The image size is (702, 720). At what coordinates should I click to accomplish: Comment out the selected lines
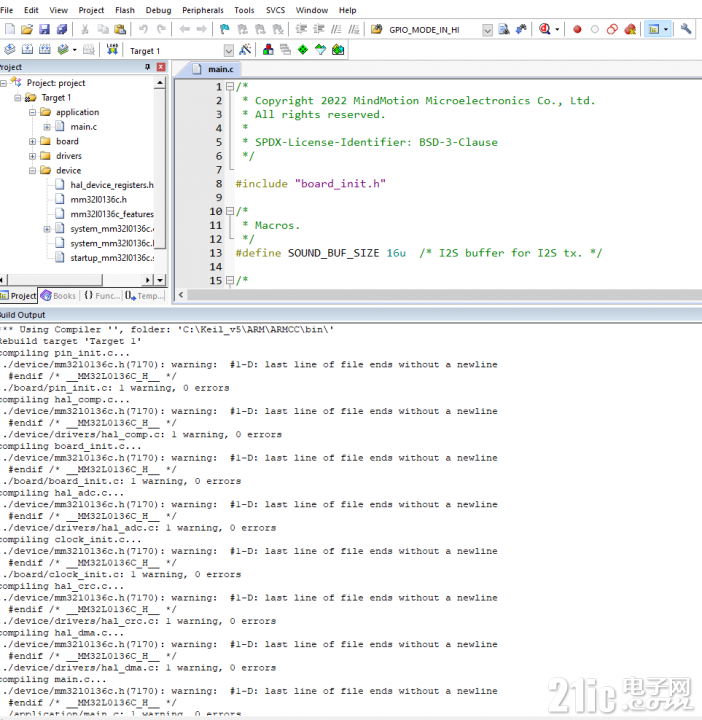(x=336, y=29)
